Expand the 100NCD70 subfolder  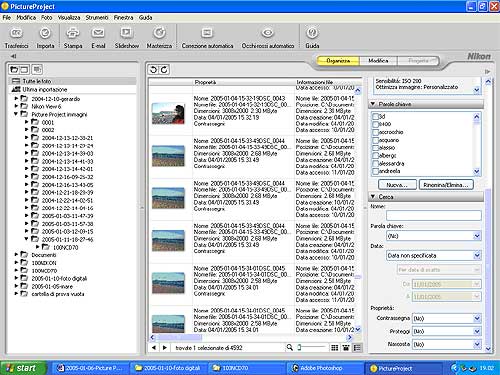pyautogui.click(x=38, y=247)
